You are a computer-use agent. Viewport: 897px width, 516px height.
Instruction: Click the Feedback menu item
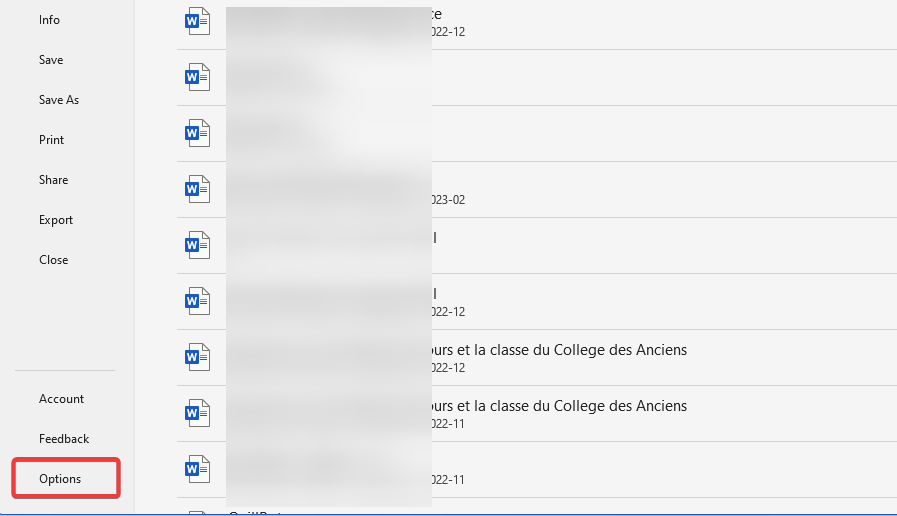coord(64,439)
